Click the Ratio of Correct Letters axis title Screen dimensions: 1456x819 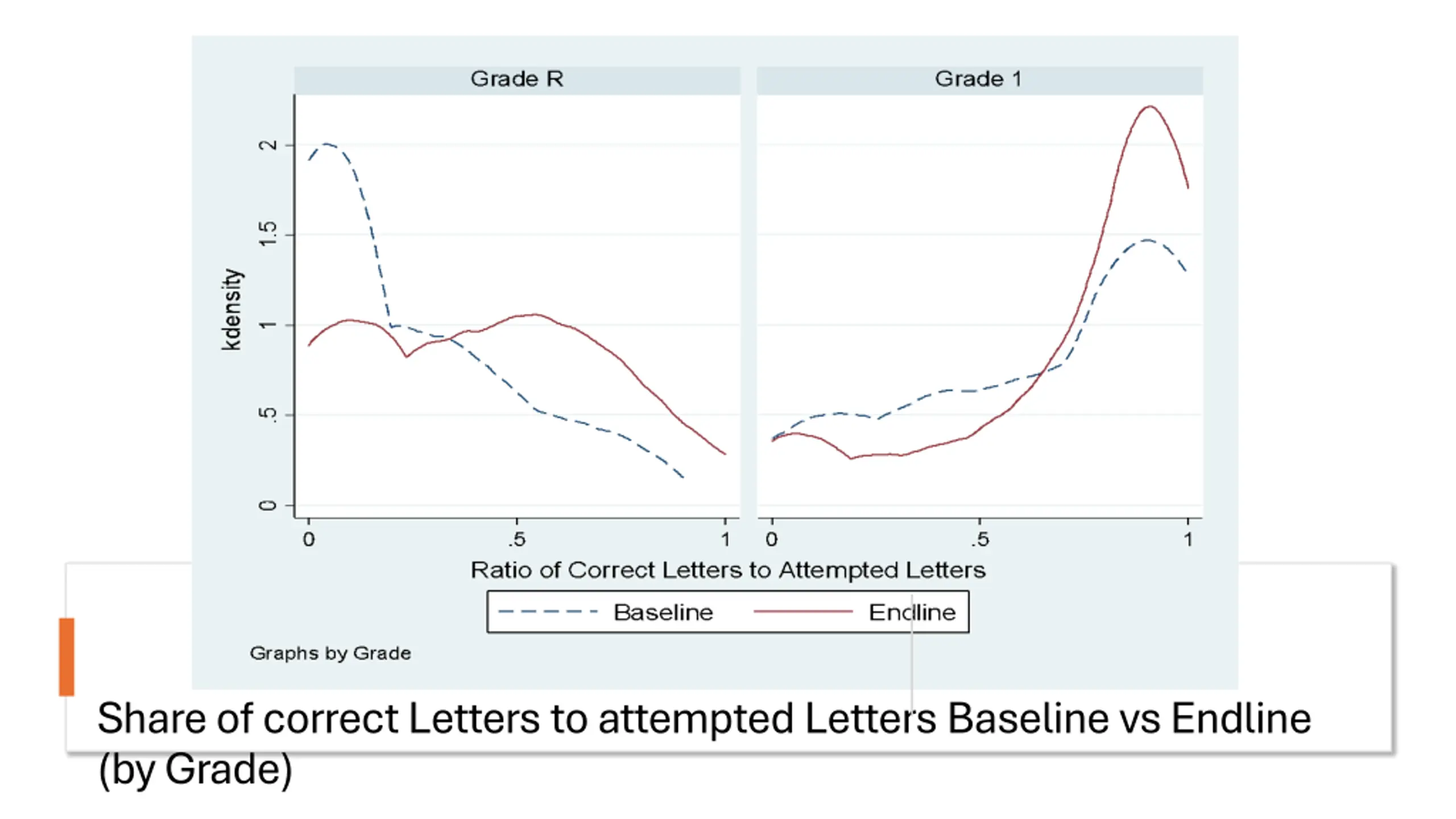728,570
